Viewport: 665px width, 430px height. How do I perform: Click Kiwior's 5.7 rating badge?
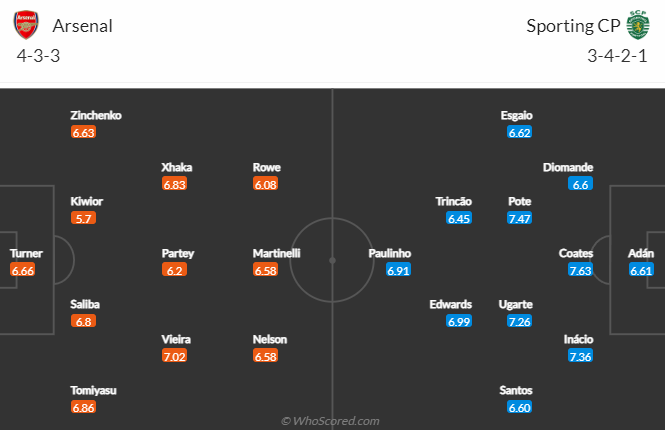83,218
